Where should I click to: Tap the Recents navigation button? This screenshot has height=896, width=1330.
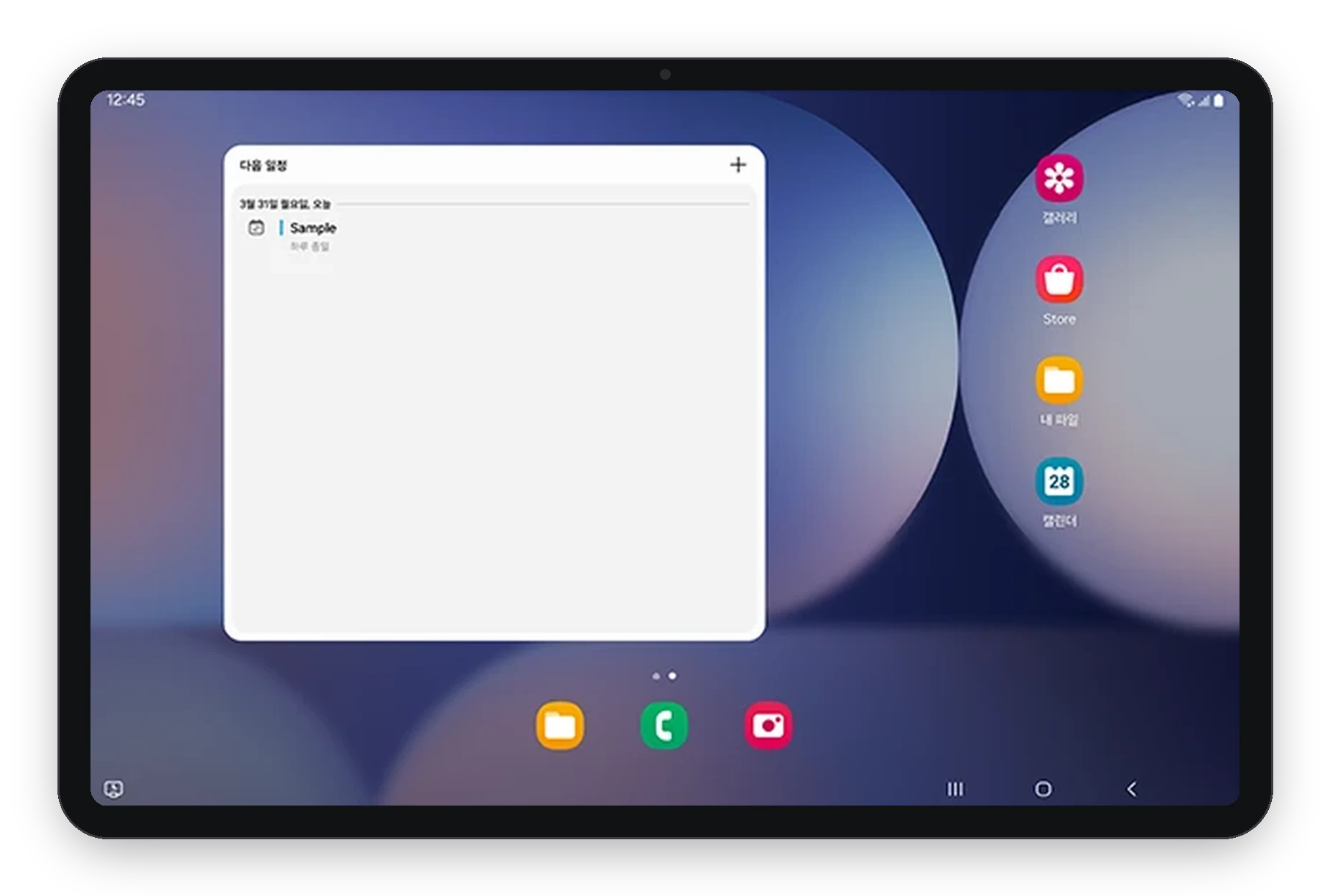pyautogui.click(x=954, y=789)
